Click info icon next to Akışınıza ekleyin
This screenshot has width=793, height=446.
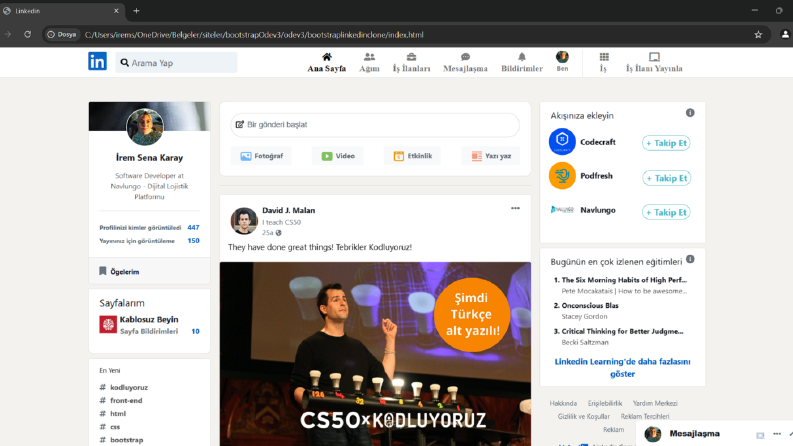click(690, 113)
